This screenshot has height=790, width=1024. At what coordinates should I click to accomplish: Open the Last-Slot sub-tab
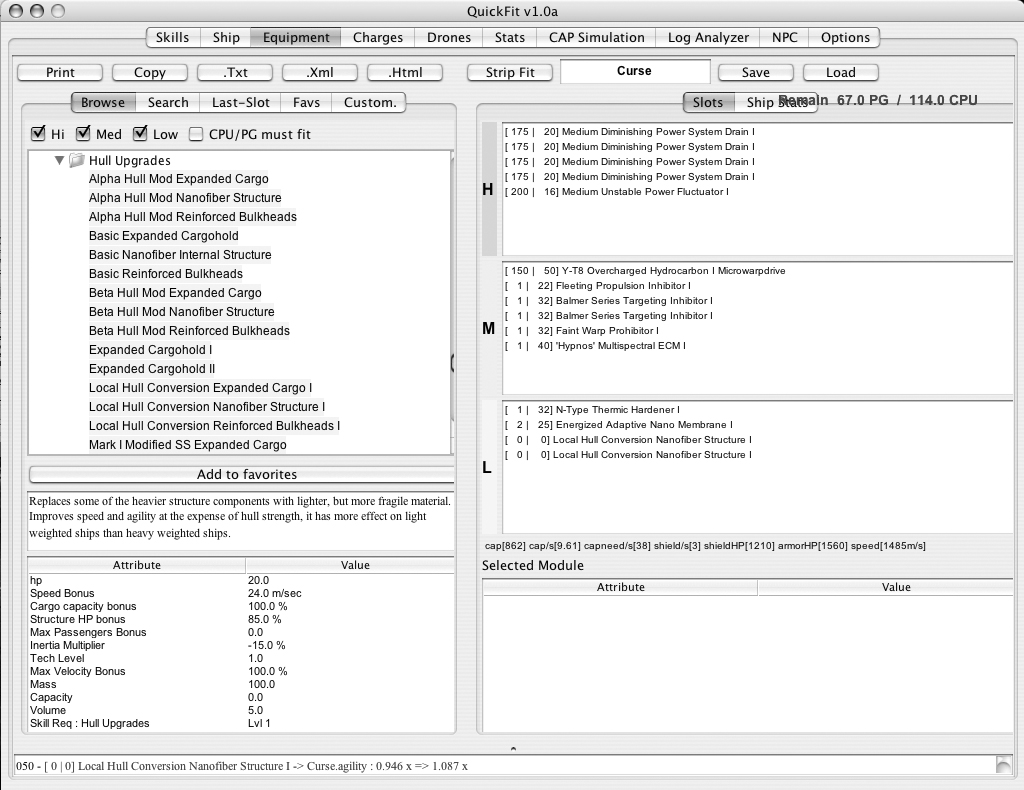tap(240, 103)
